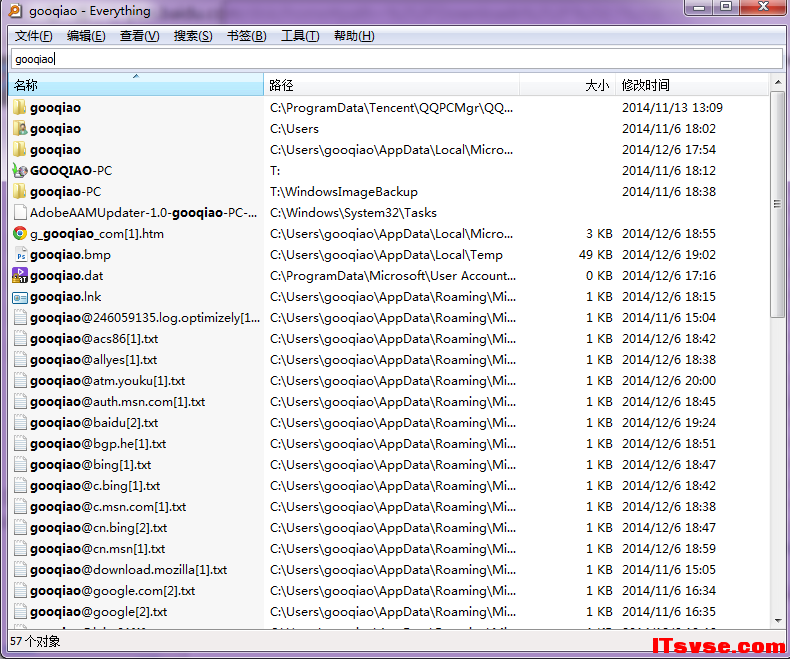Click path C:\Windows\System32\Tasks
The image size is (790, 659).
353,213
